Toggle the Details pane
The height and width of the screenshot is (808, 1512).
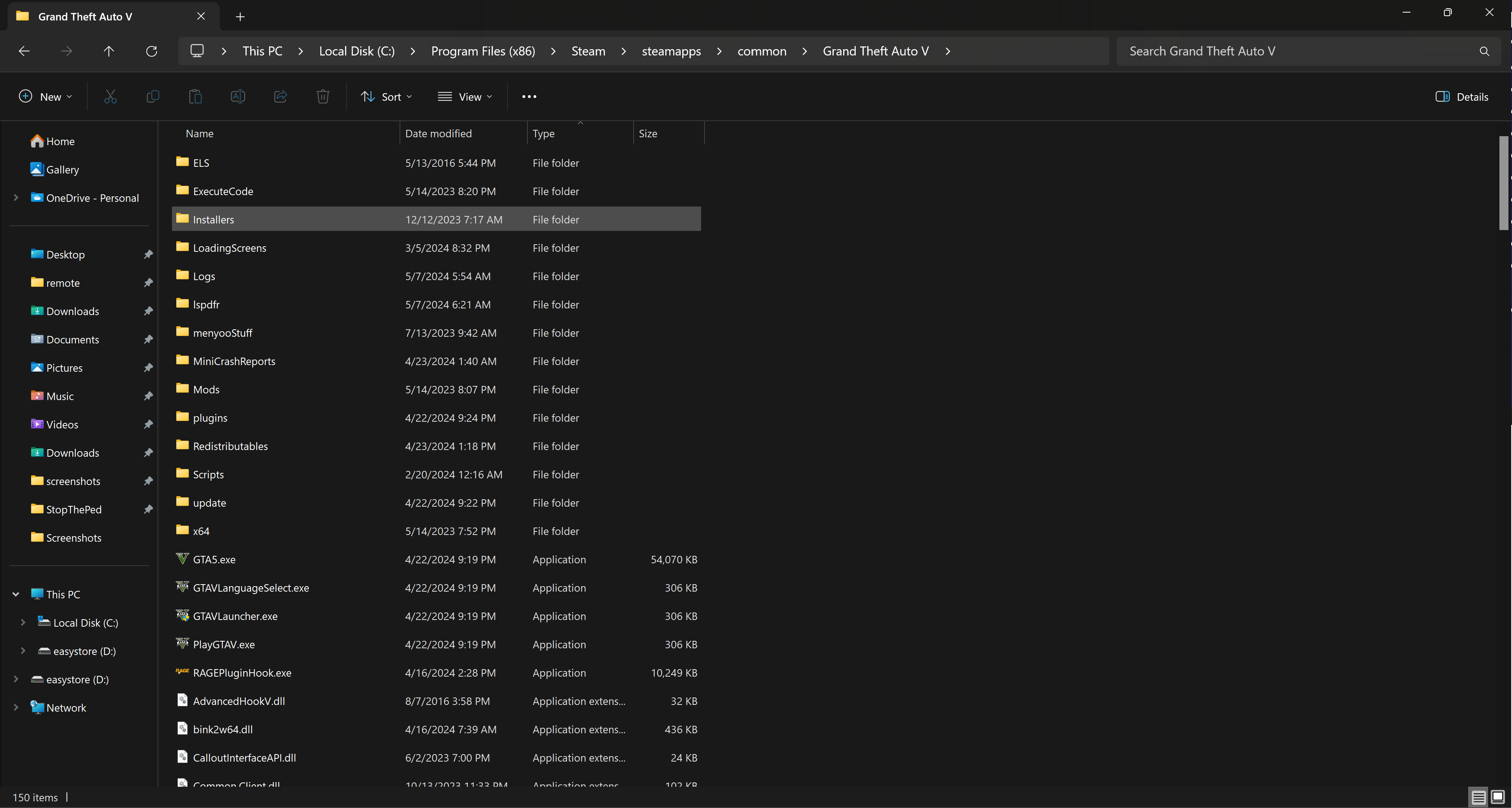point(1462,97)
